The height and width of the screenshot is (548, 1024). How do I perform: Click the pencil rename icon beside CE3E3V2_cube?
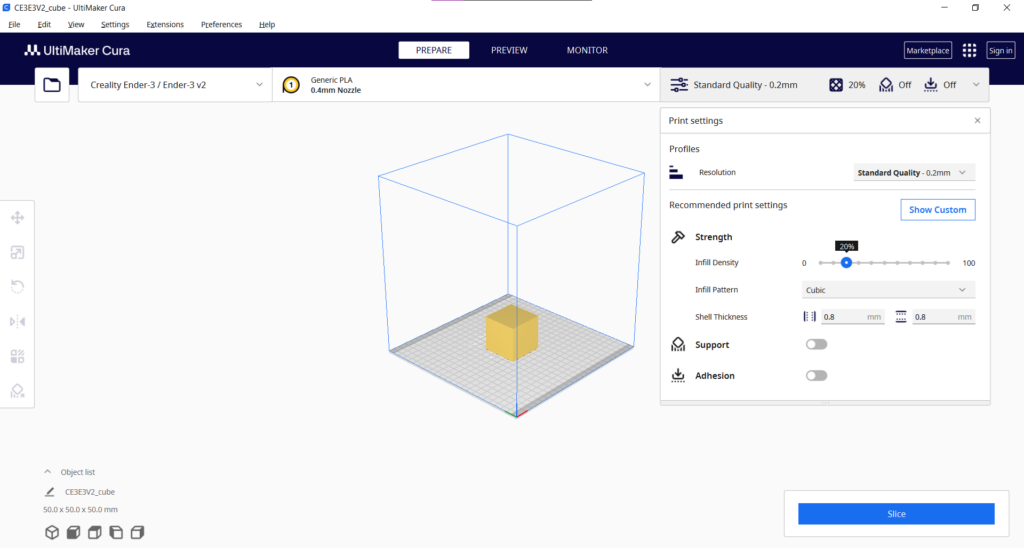pos(50,492)
